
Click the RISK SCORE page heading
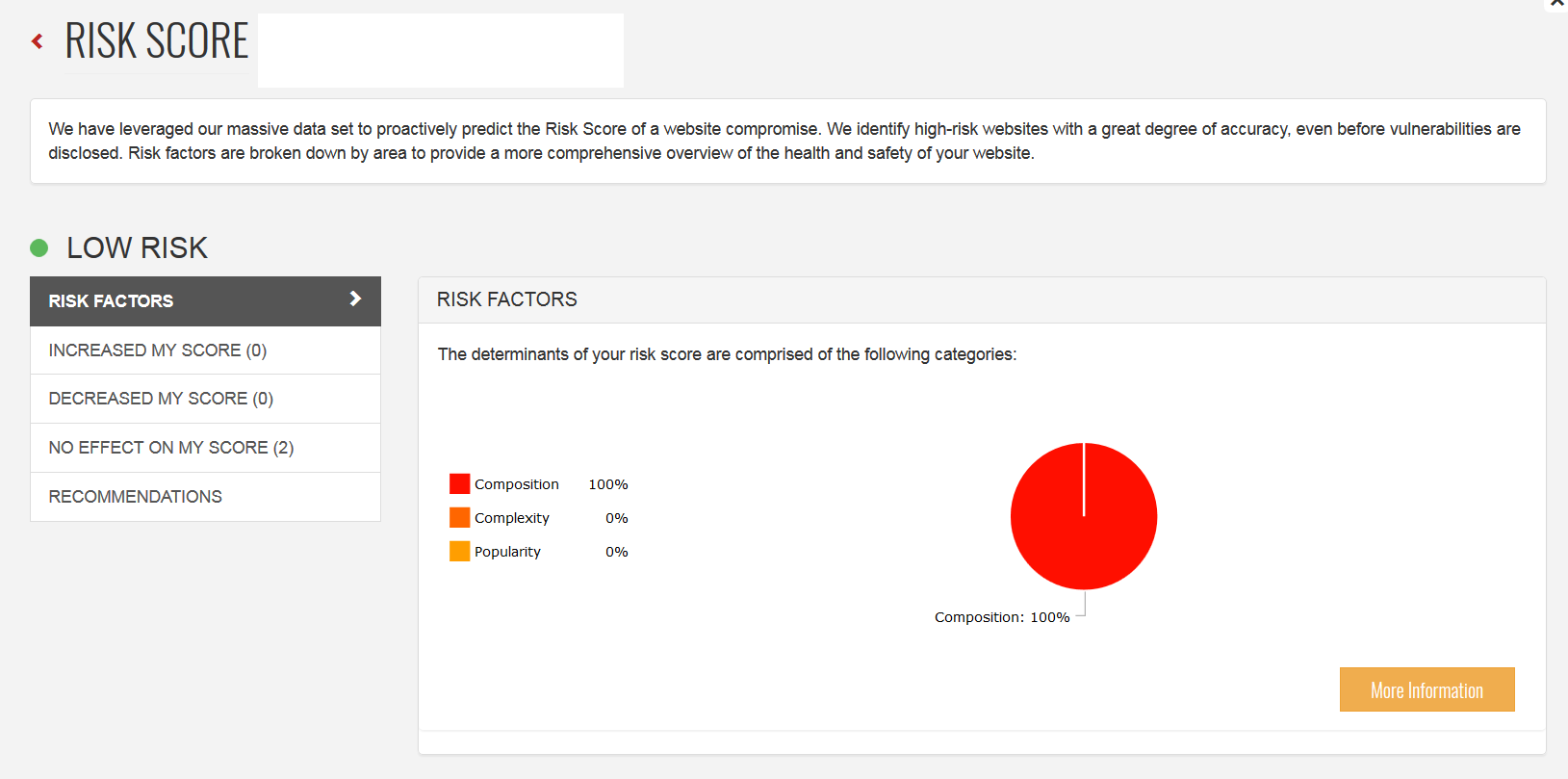(x=157, y=41)
